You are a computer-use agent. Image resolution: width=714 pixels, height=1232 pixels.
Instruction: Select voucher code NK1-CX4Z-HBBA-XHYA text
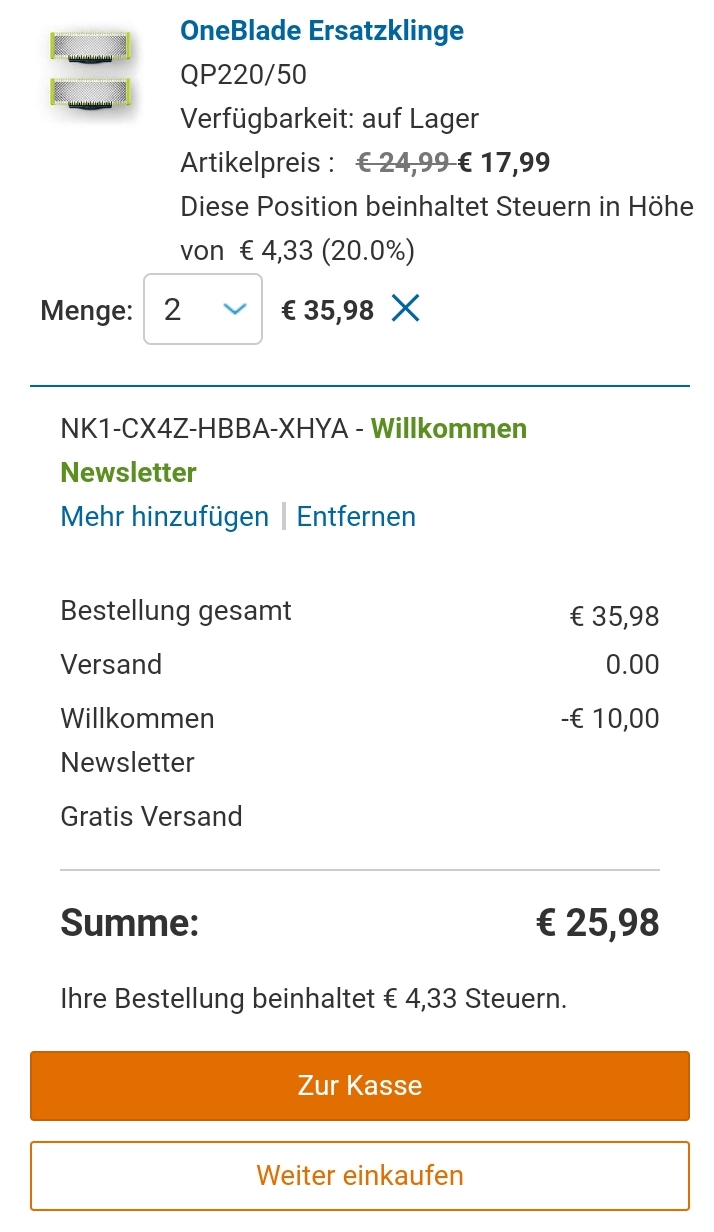click(x=205, y=429)
